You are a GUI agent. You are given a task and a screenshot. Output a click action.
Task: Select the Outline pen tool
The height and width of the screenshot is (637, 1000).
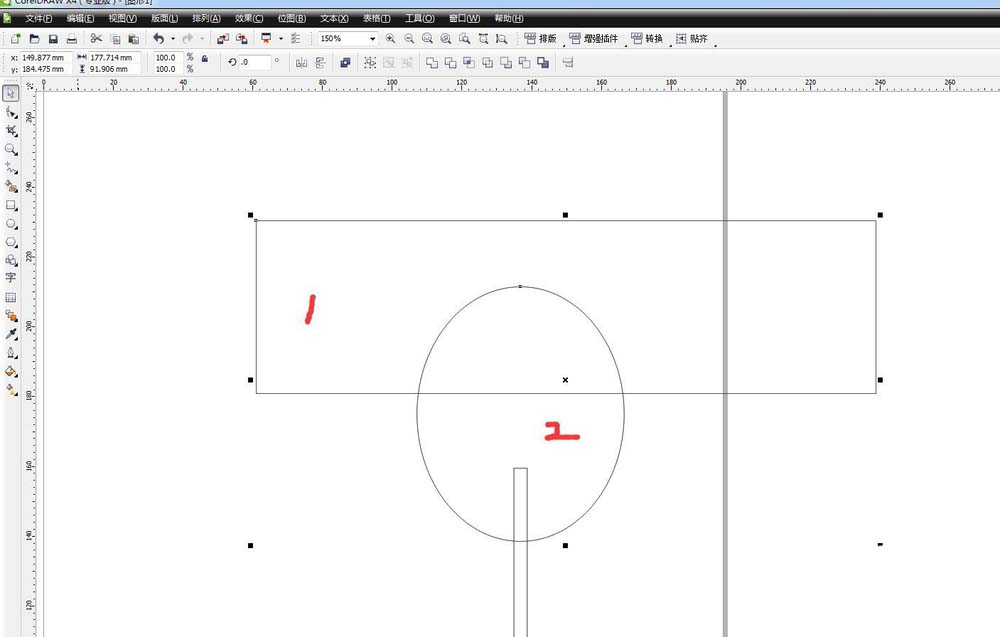point(11,353)
